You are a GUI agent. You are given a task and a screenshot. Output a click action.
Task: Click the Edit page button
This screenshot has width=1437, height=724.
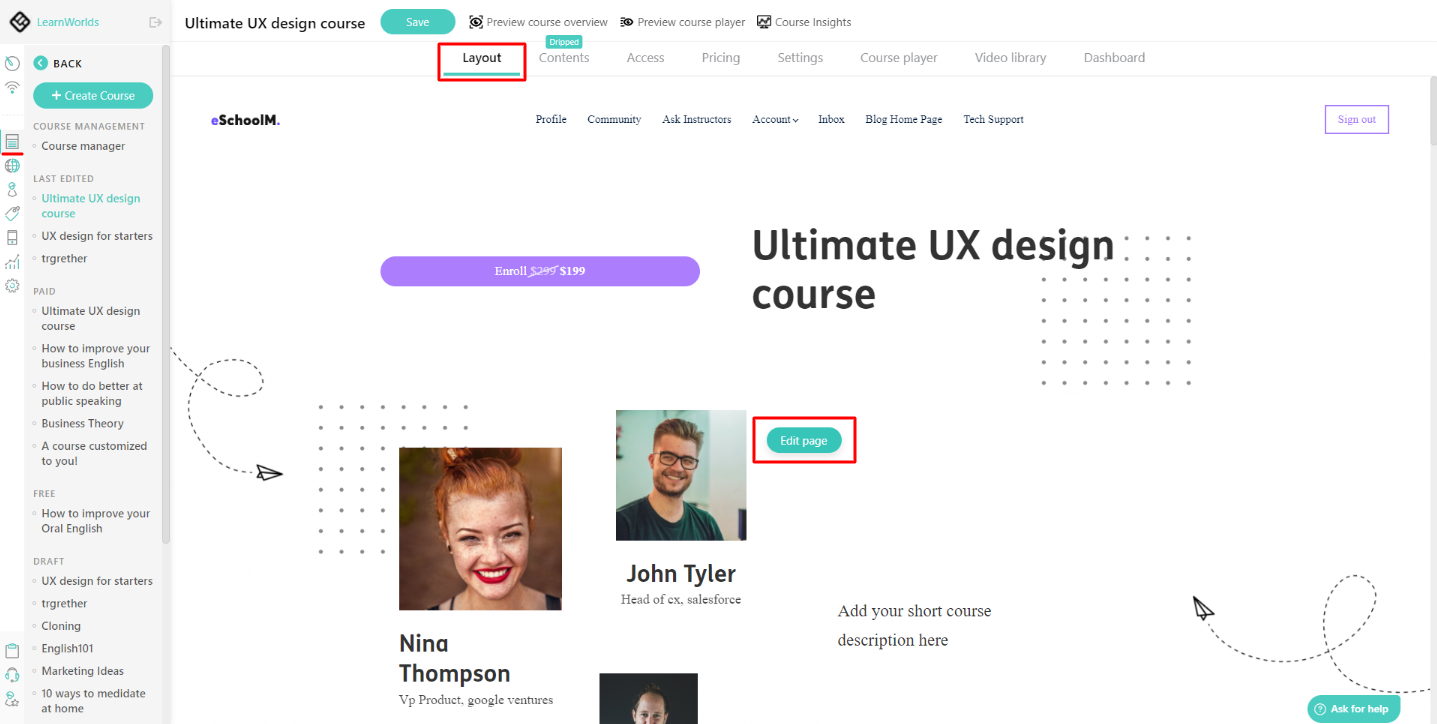(803, 440)
